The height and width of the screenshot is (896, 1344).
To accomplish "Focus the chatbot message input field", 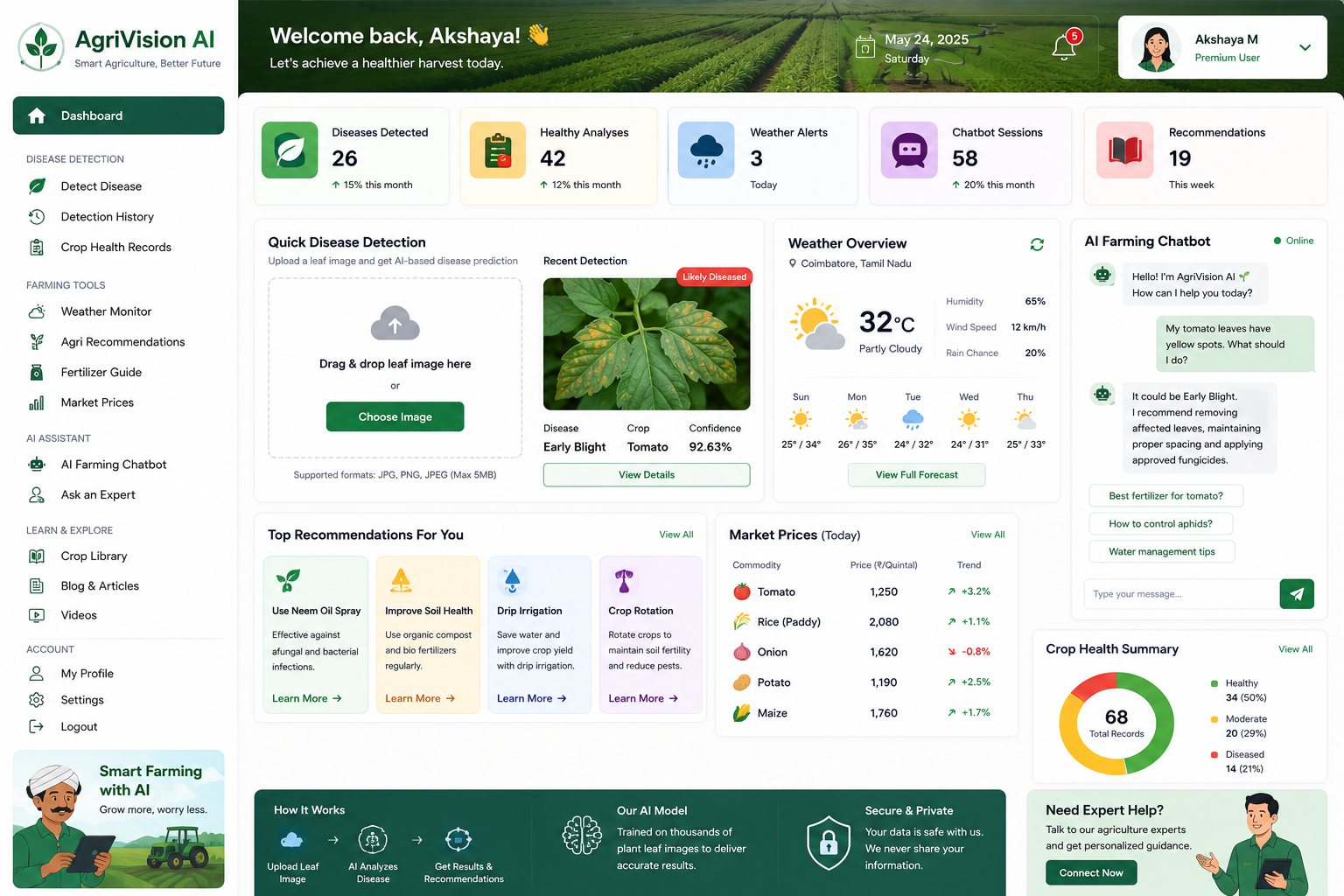I will (1180, 594).
